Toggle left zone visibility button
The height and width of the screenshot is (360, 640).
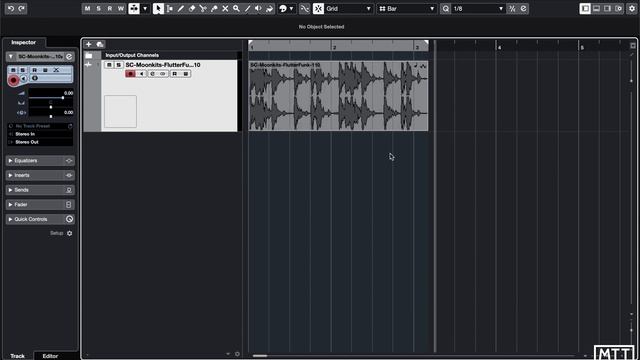[585, 9]
